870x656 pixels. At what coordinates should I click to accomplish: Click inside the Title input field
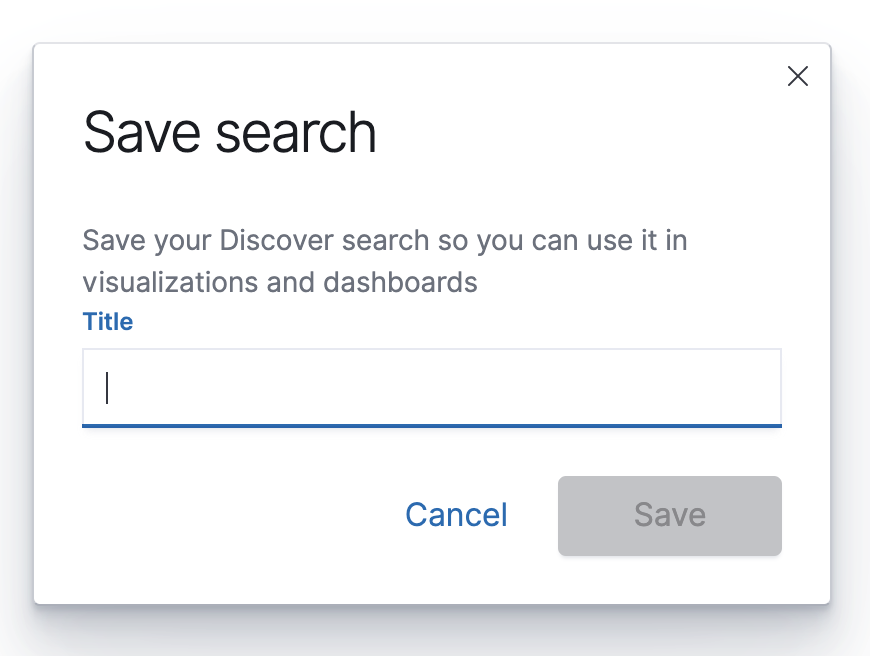click(x=430, y=387)
